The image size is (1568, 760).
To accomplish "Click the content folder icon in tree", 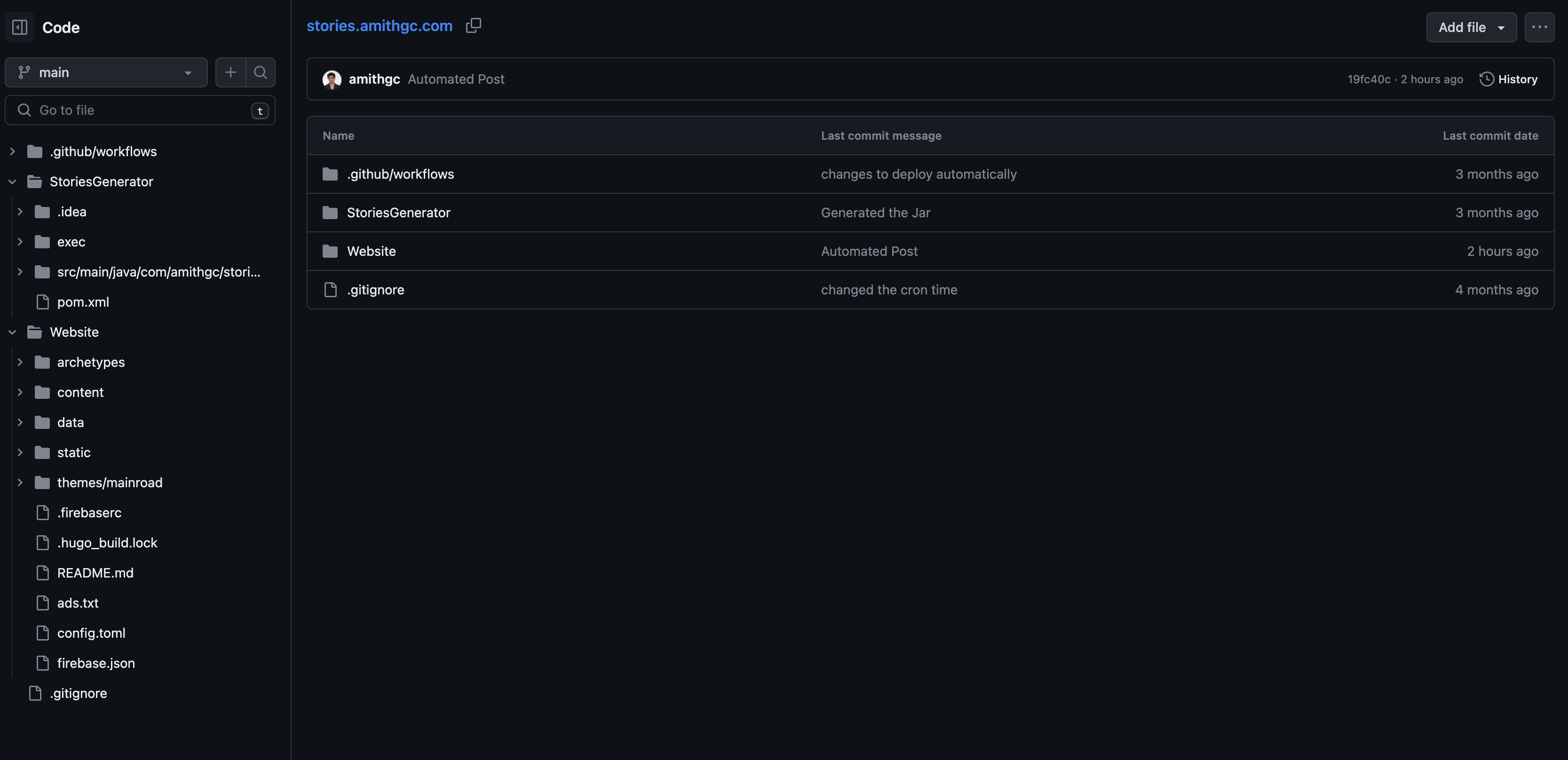I will [x=42, y=393].
